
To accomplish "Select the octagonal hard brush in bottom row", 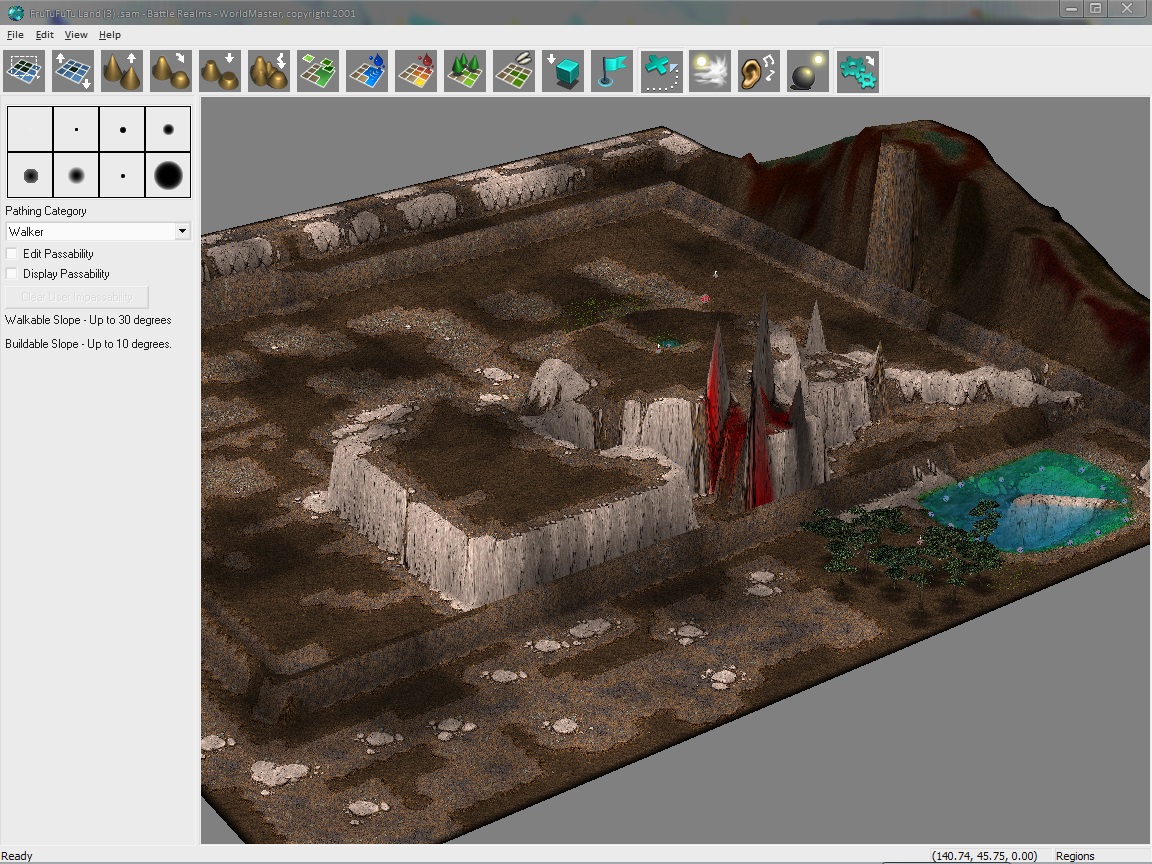I will [x=30, y=175].
